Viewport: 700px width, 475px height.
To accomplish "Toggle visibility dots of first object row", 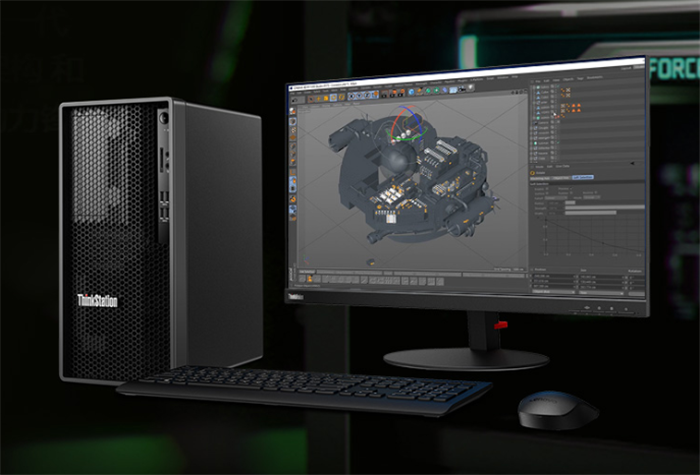I will click(553, 88).
